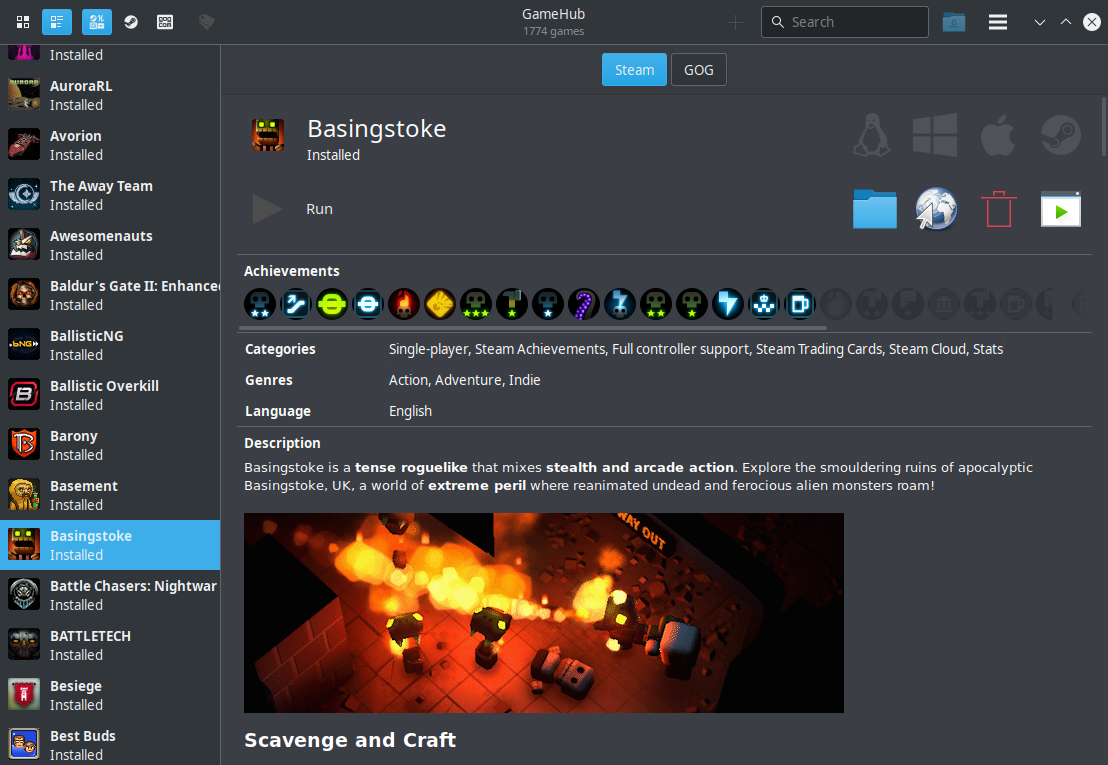This screenshot has height=765, width=1108.
Task: Click the 1774 games subtitle
Action: 553,31
